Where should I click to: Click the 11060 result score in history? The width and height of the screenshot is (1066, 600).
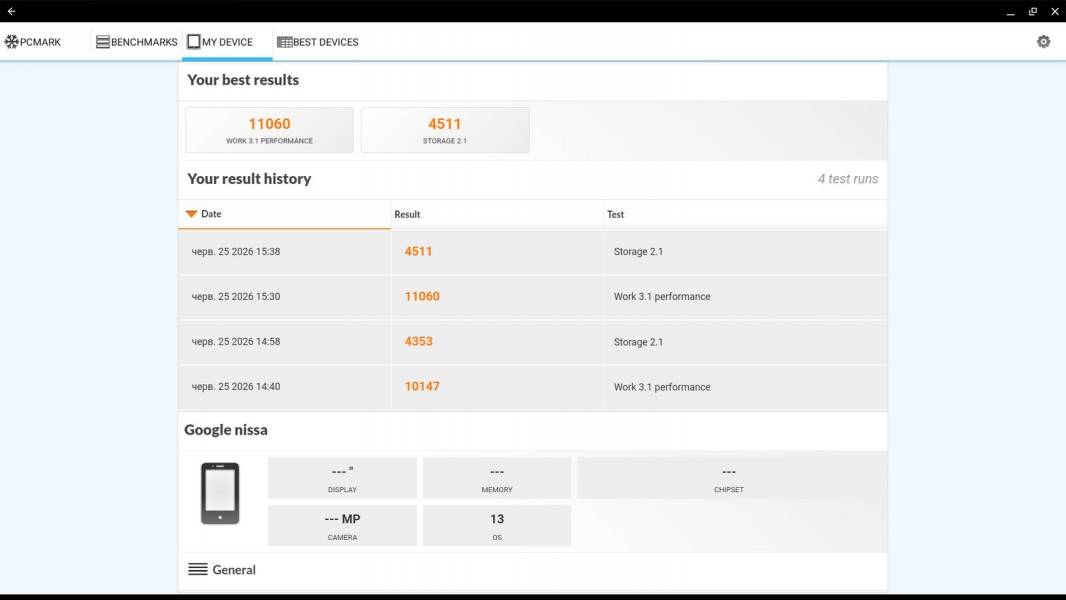[422, 296]
